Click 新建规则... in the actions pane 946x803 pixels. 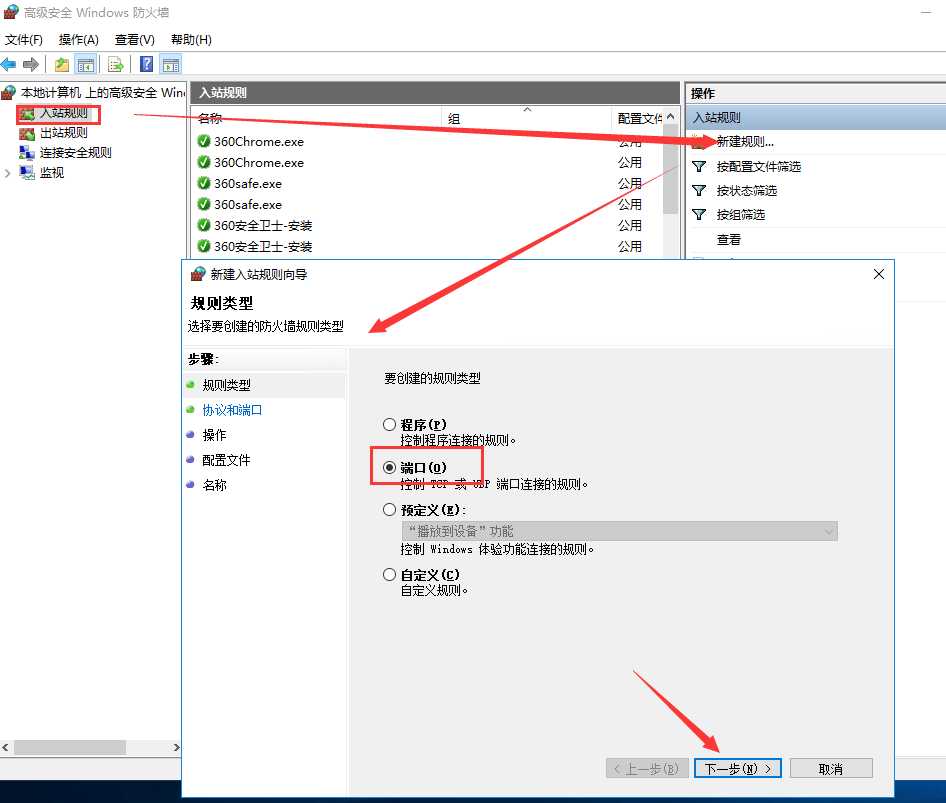[745, 142]
